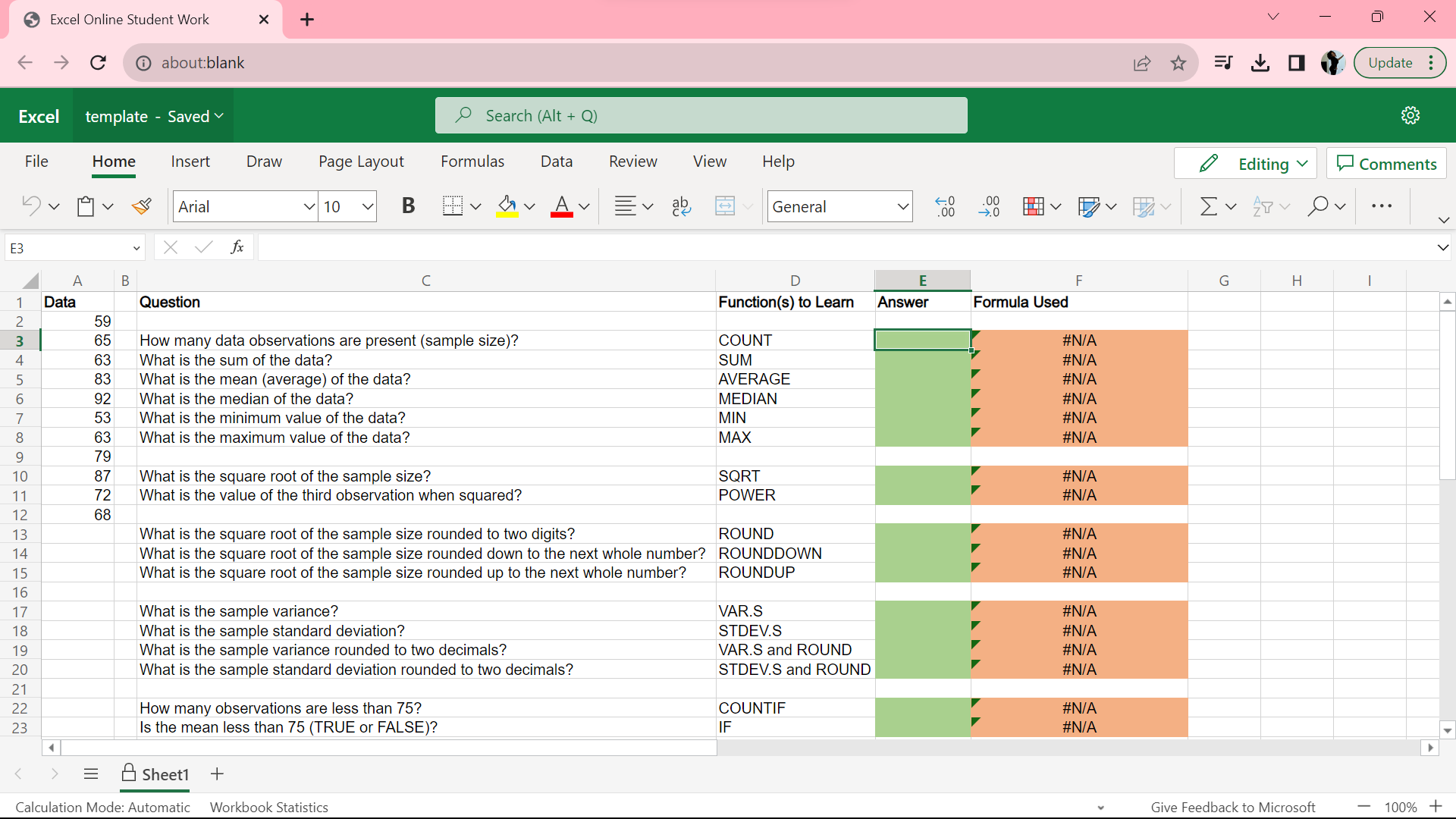This screenshot has width=1456, height=819.
Task: Expand the General number format dropdown
Action: coord(902,206)
